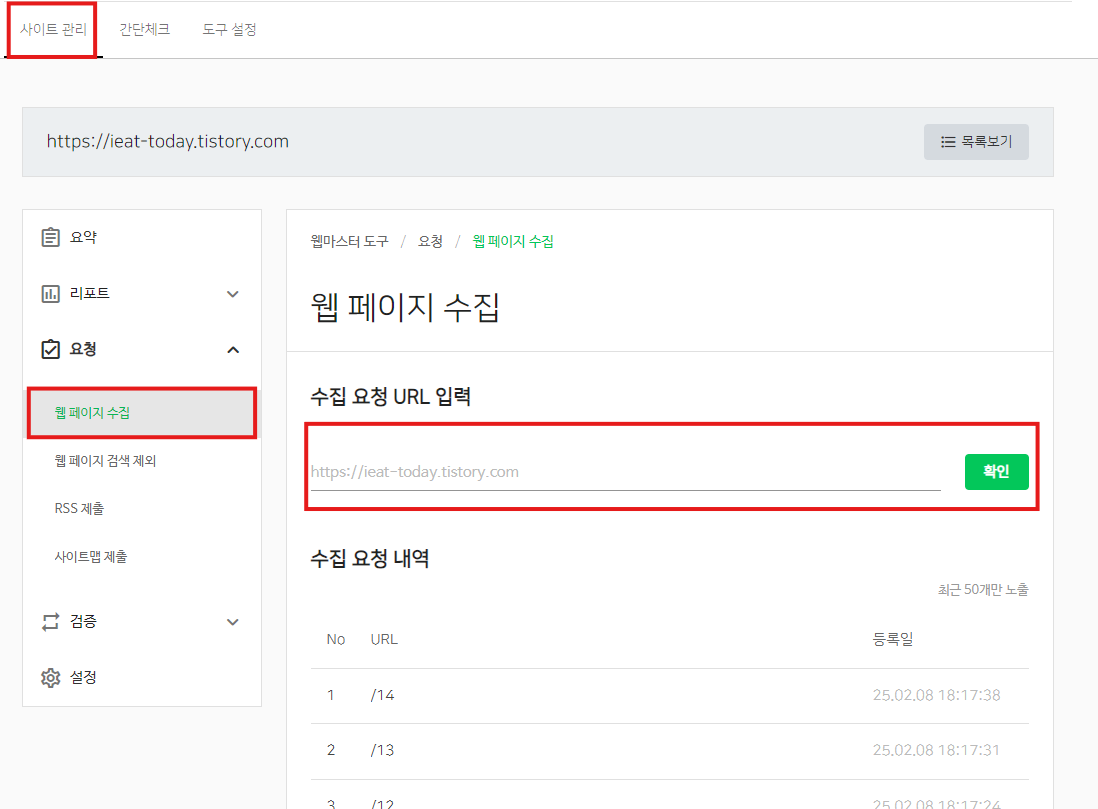Image resolution: width=1098 pixels, height=809 pixels.
Task: Open RSS 제출 submenu item
Action: click(79, 509)
